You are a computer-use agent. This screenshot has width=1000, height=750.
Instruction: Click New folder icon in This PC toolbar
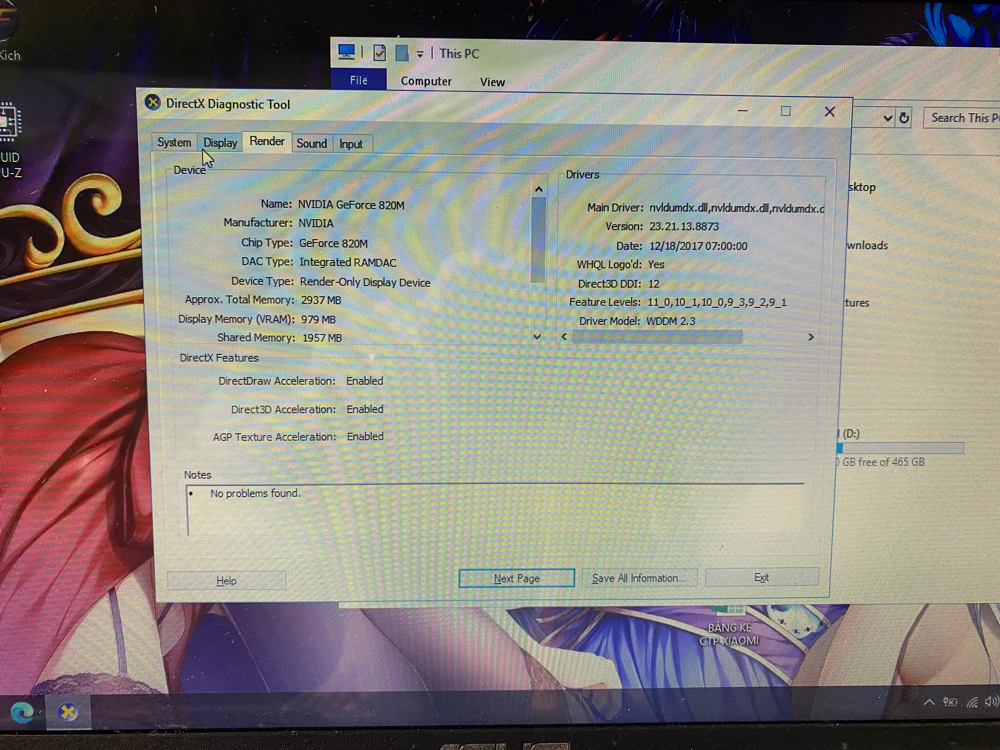402,53
